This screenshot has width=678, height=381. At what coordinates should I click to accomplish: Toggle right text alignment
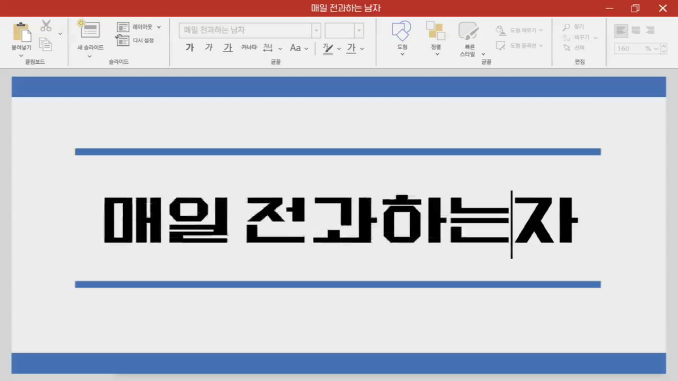point(650,30)
